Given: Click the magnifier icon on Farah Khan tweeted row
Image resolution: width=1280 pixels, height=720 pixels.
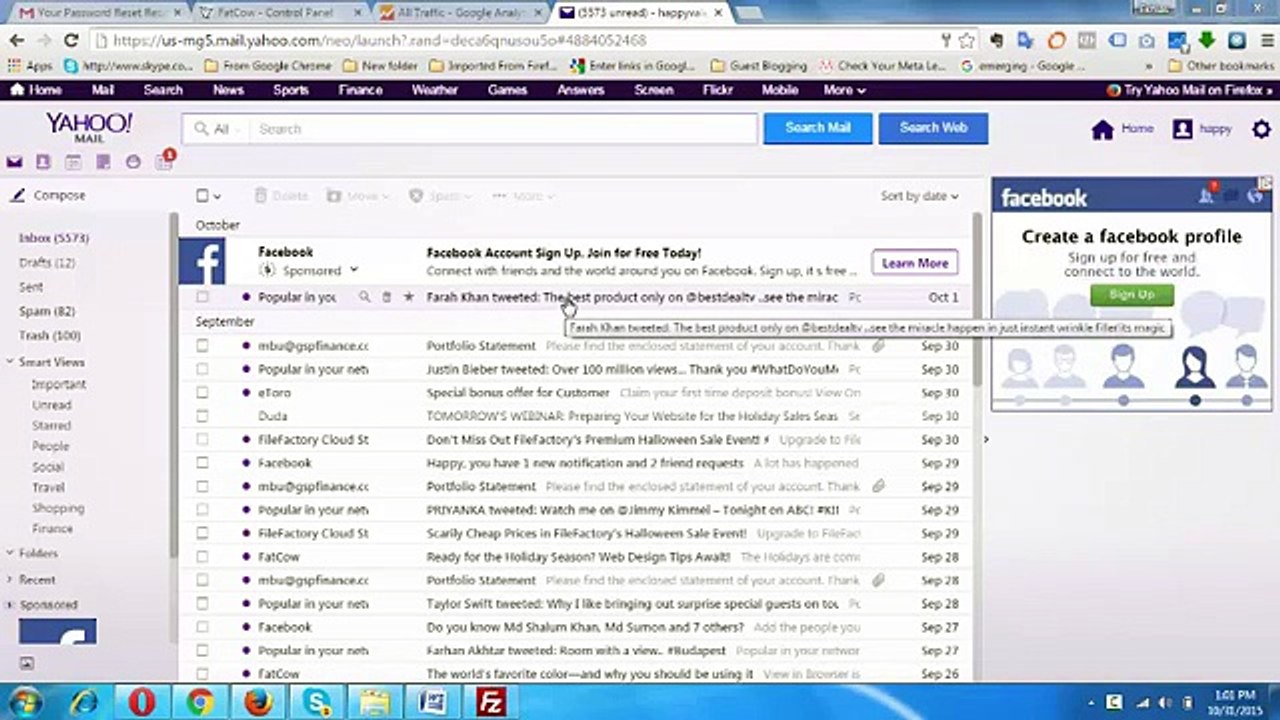Looking at the screenshot, I should coord(365,297).
